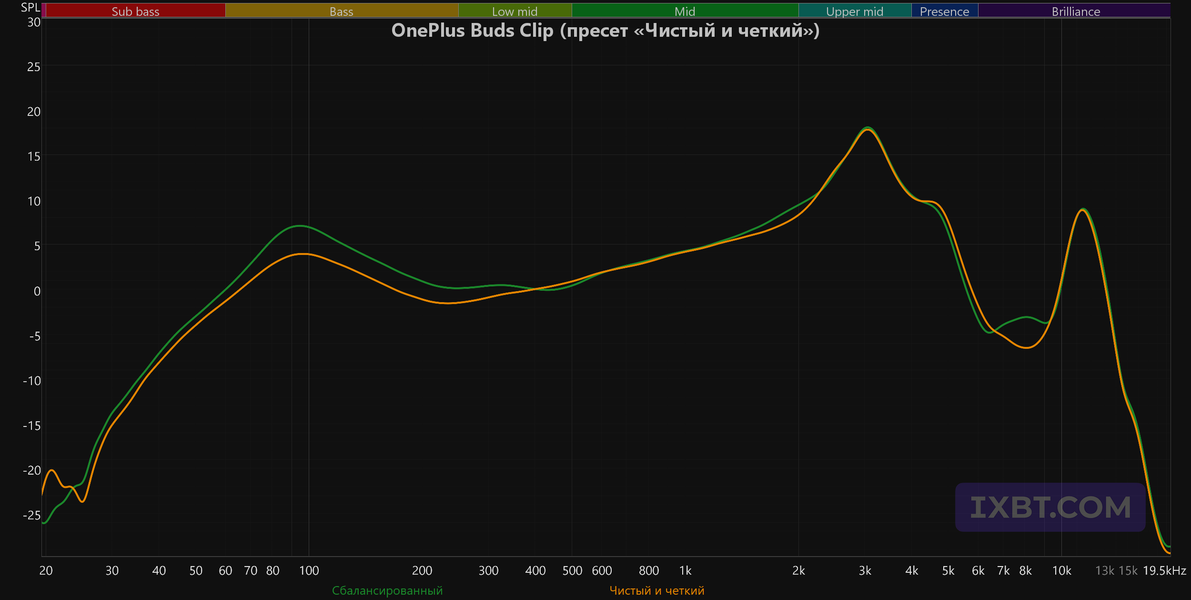
Task: Select the 13k frequency axis label
Action: 1104,571
